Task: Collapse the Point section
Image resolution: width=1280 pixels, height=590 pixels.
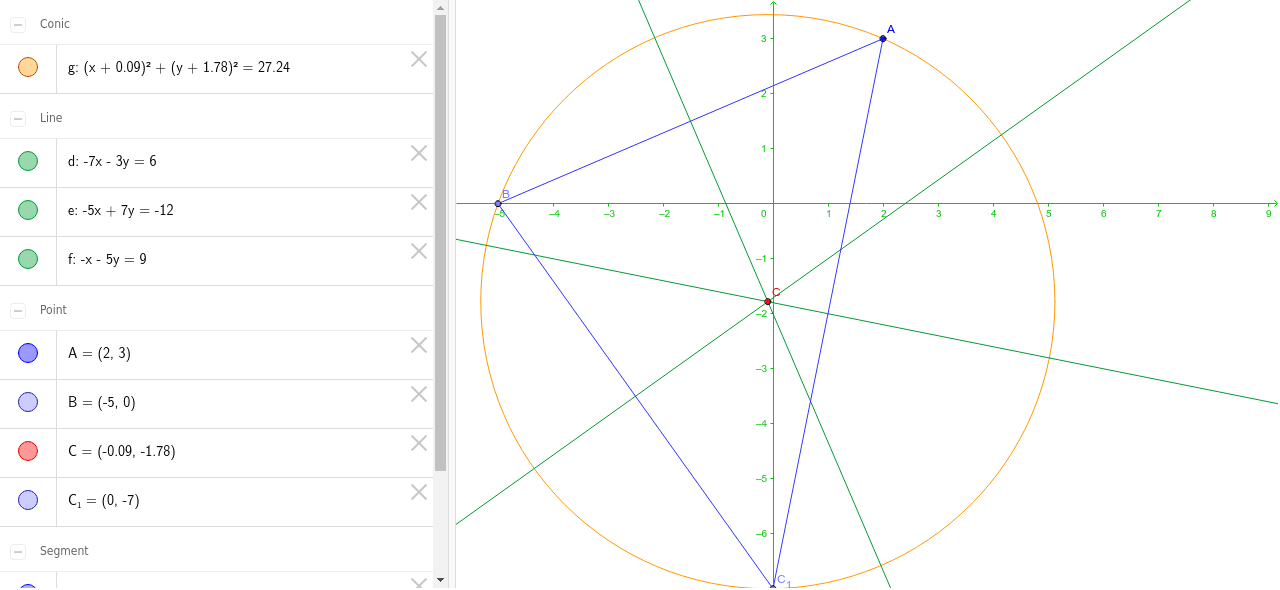Action: click(18, 310)
